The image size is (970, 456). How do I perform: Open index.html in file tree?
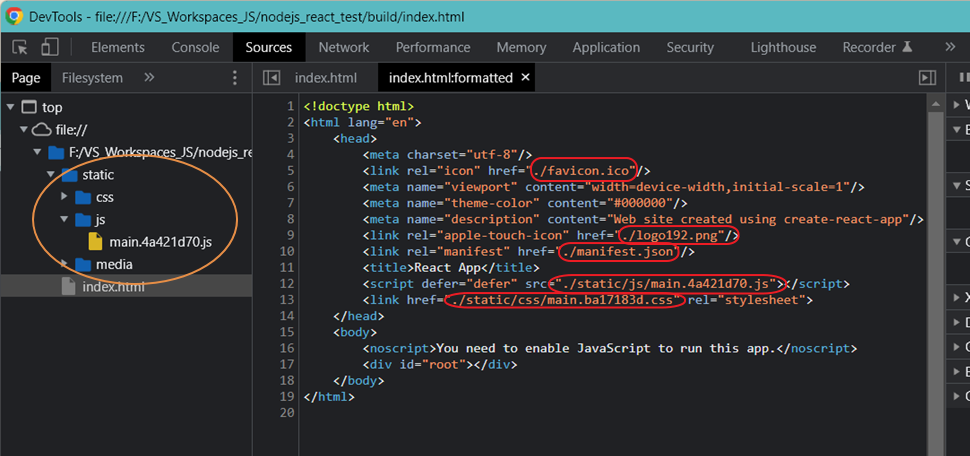pyautogui.click(x=113, y=287)
